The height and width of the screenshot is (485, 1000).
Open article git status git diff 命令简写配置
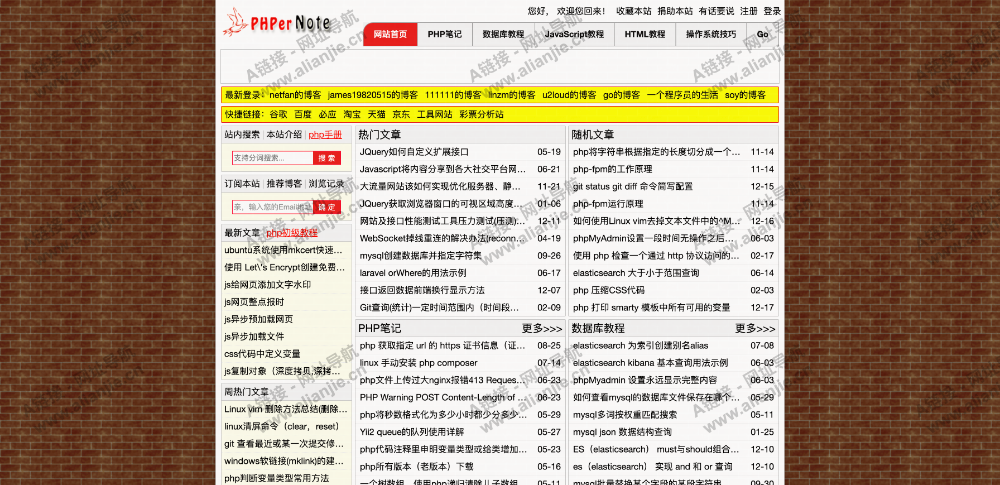(633, 186)
